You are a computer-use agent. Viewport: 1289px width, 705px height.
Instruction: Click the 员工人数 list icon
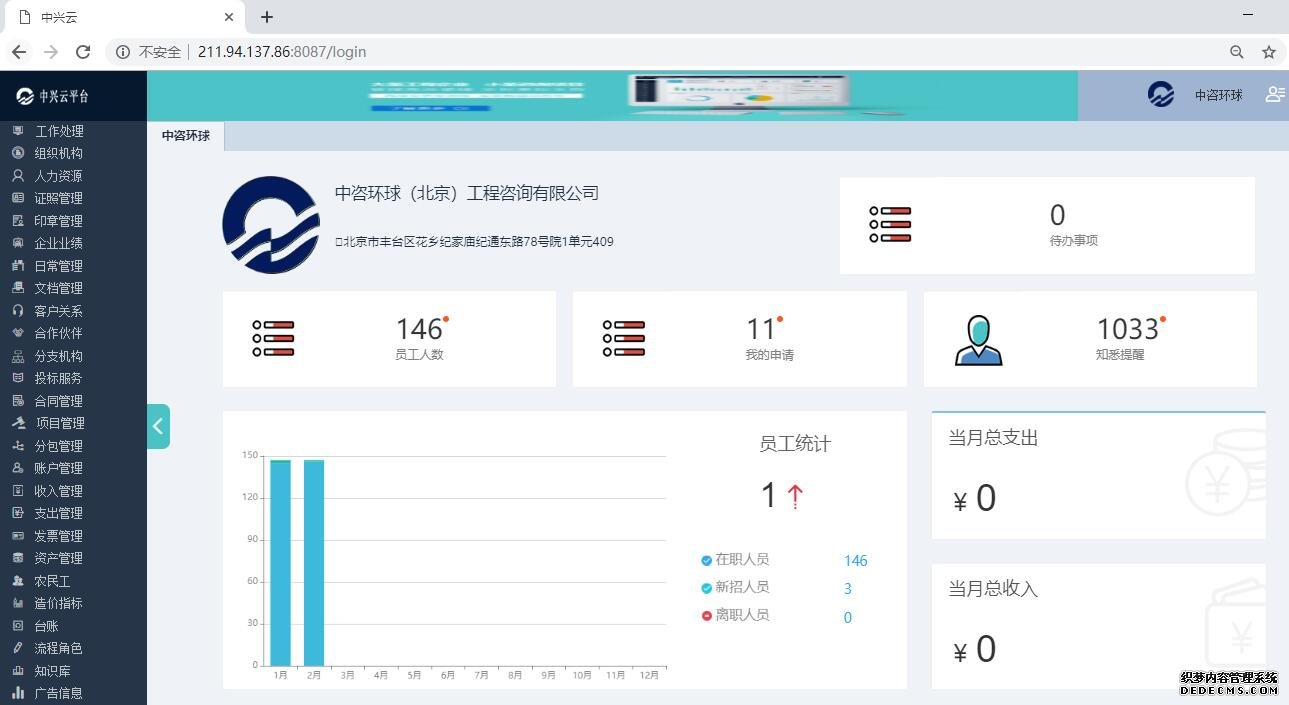click(x=273, y=339)
